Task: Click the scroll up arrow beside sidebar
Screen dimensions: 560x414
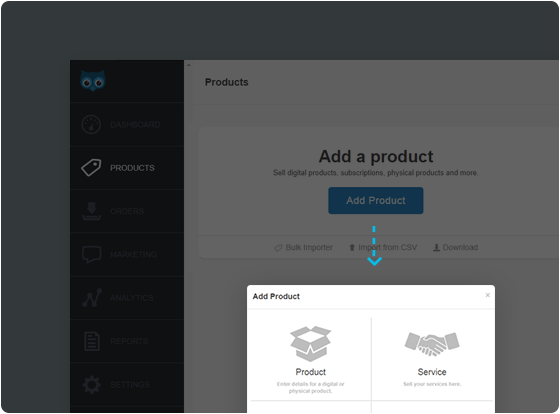Action: pos(189,65)
